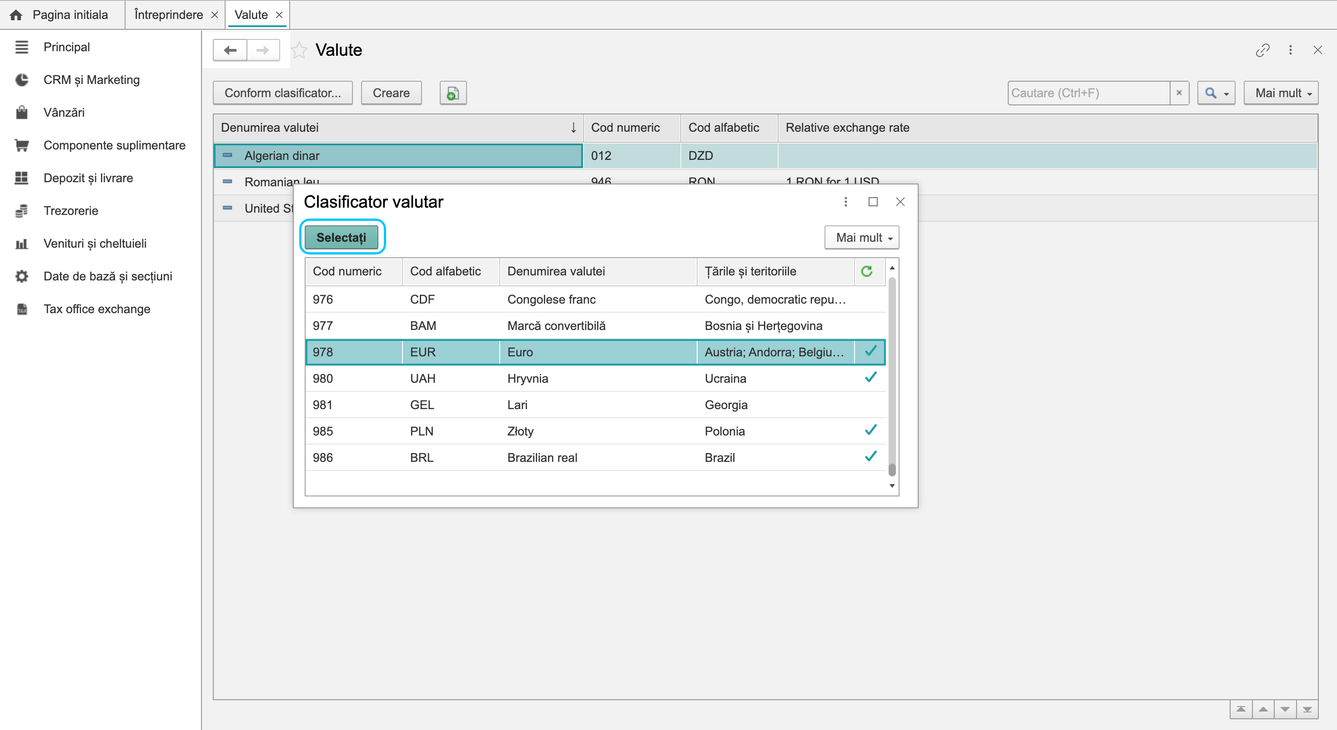Image resolution: width=1337 pixels, height=730 pixels.
Task: Open the Valute page three-dot menu
Action: tap(1291, 50)
